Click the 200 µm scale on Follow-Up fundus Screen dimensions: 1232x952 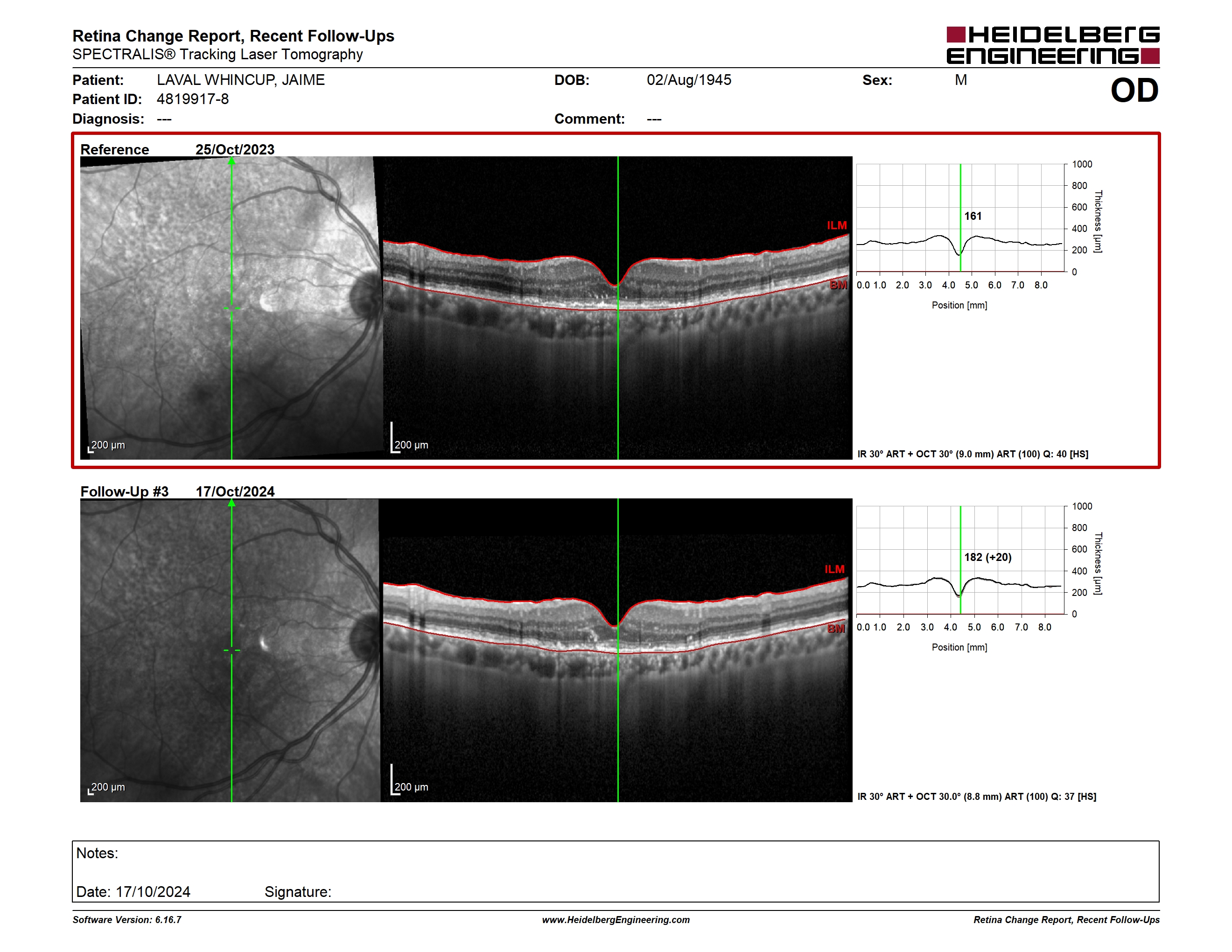[x=106, y=787]
